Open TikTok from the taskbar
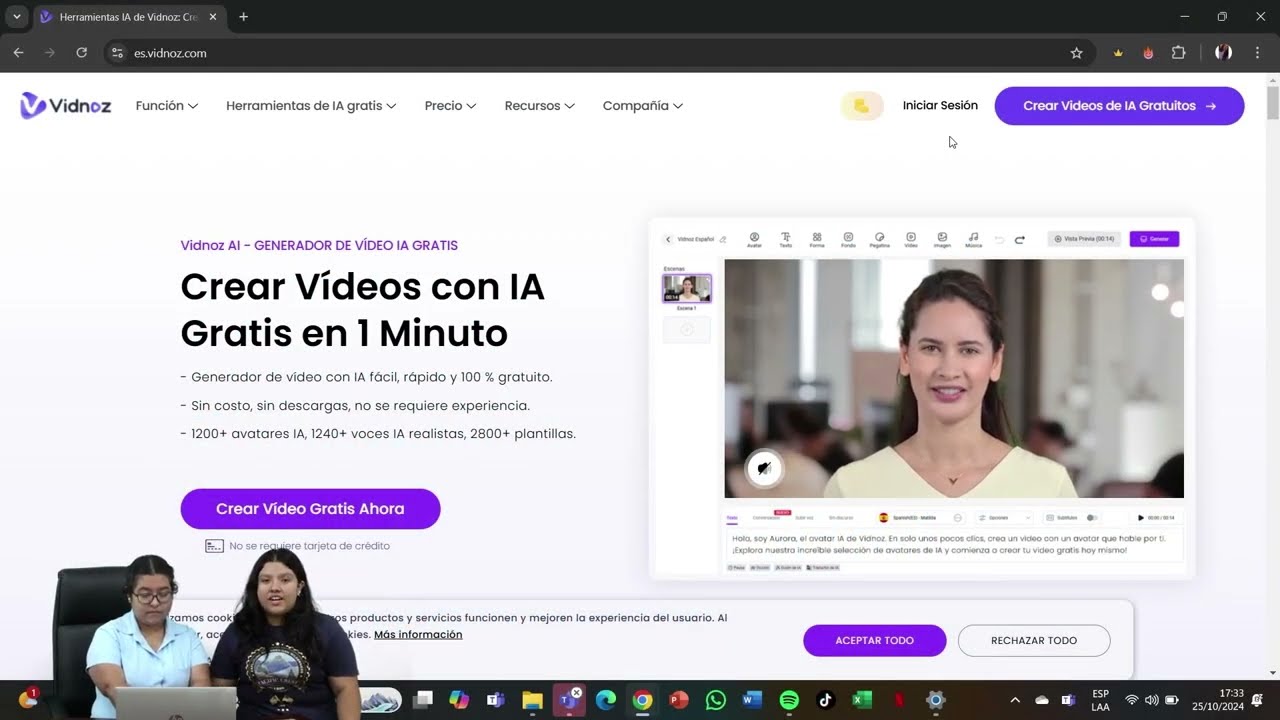Viewport: 1280px width, 720px height. pos(826,700)
